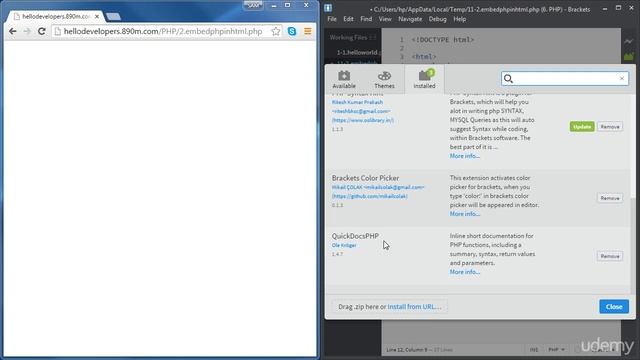Open the Edit menu in Brackets
The height and width of the screenshot is (360, 640).
pos(348,19)
